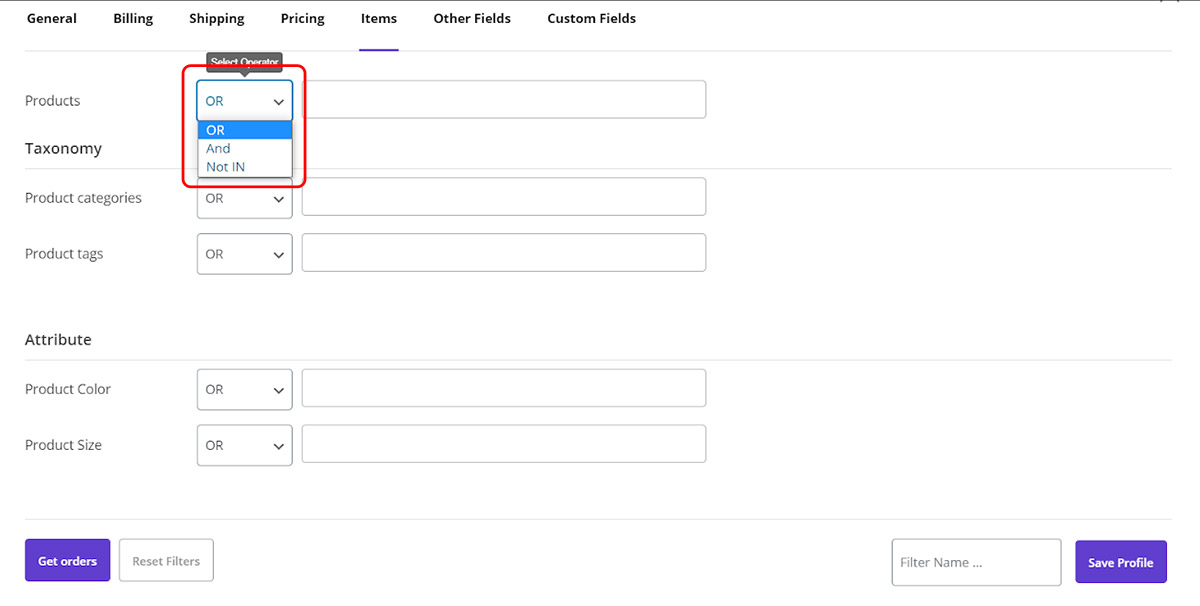
Task: Click the Product Color value field
Action: [x=504, y=388]
